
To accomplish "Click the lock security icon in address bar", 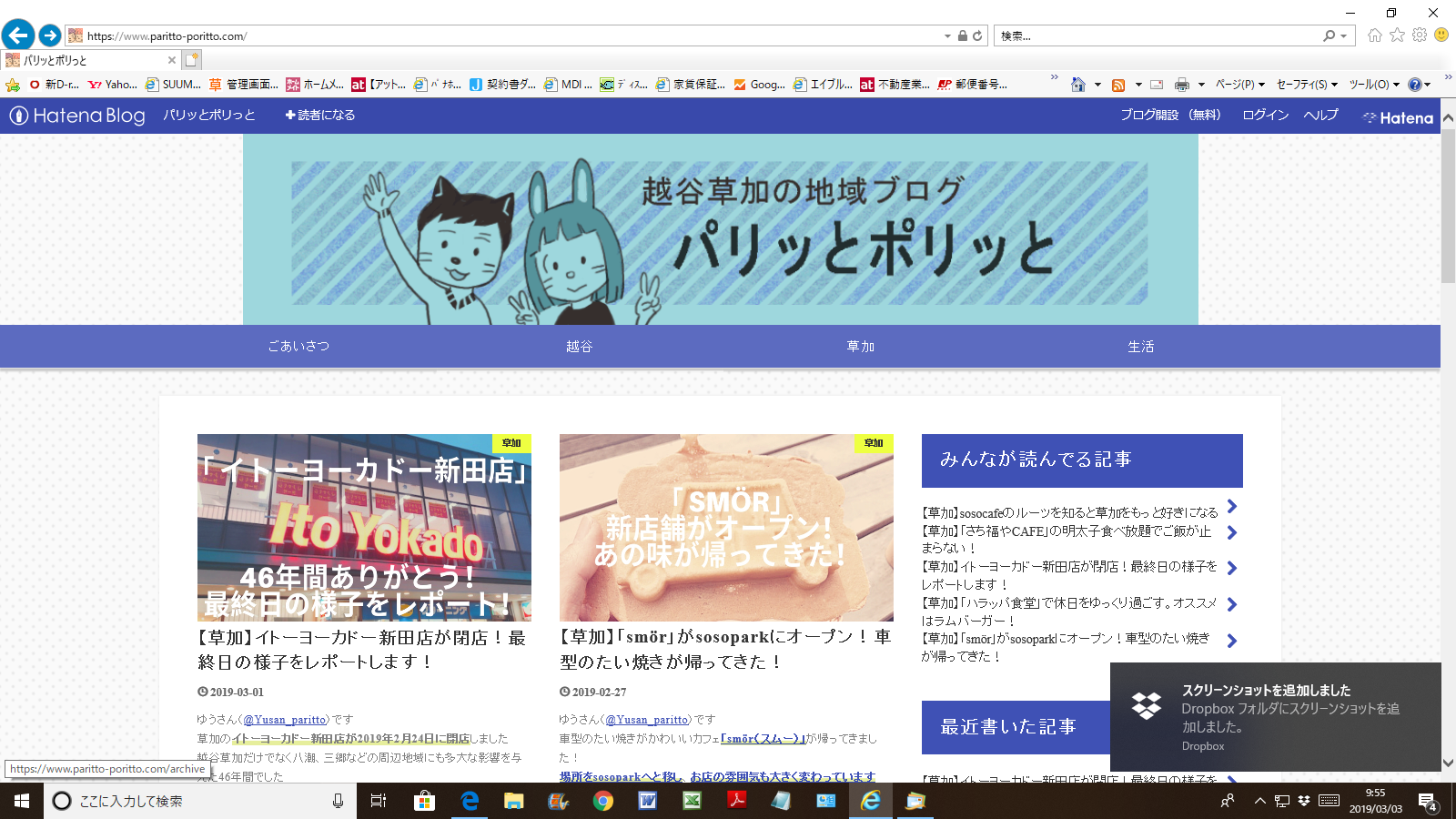I will pyautogui.click(x=963, y=36).
